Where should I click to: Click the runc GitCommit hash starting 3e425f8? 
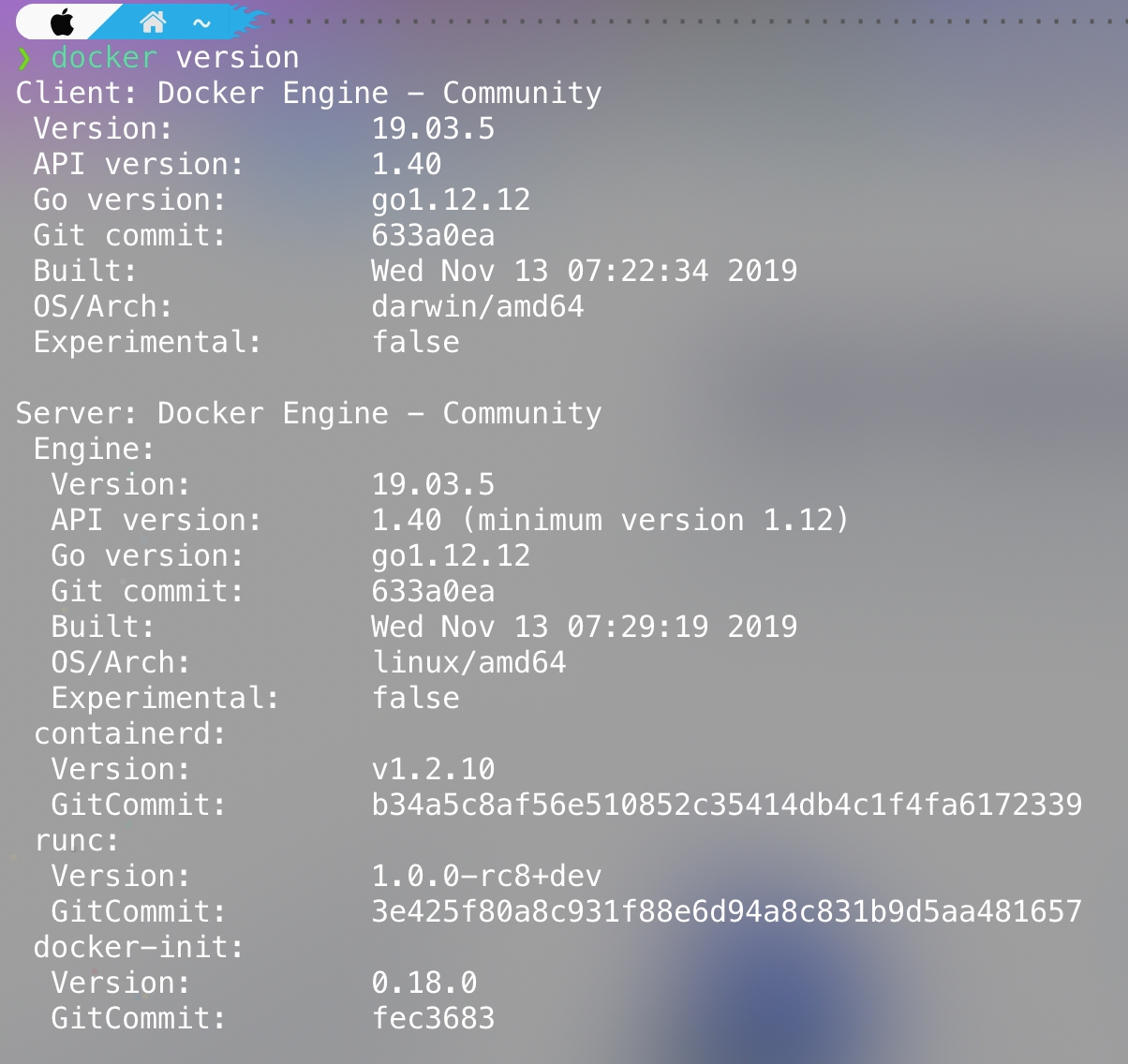pyautogui.click(x=726, y=912)
